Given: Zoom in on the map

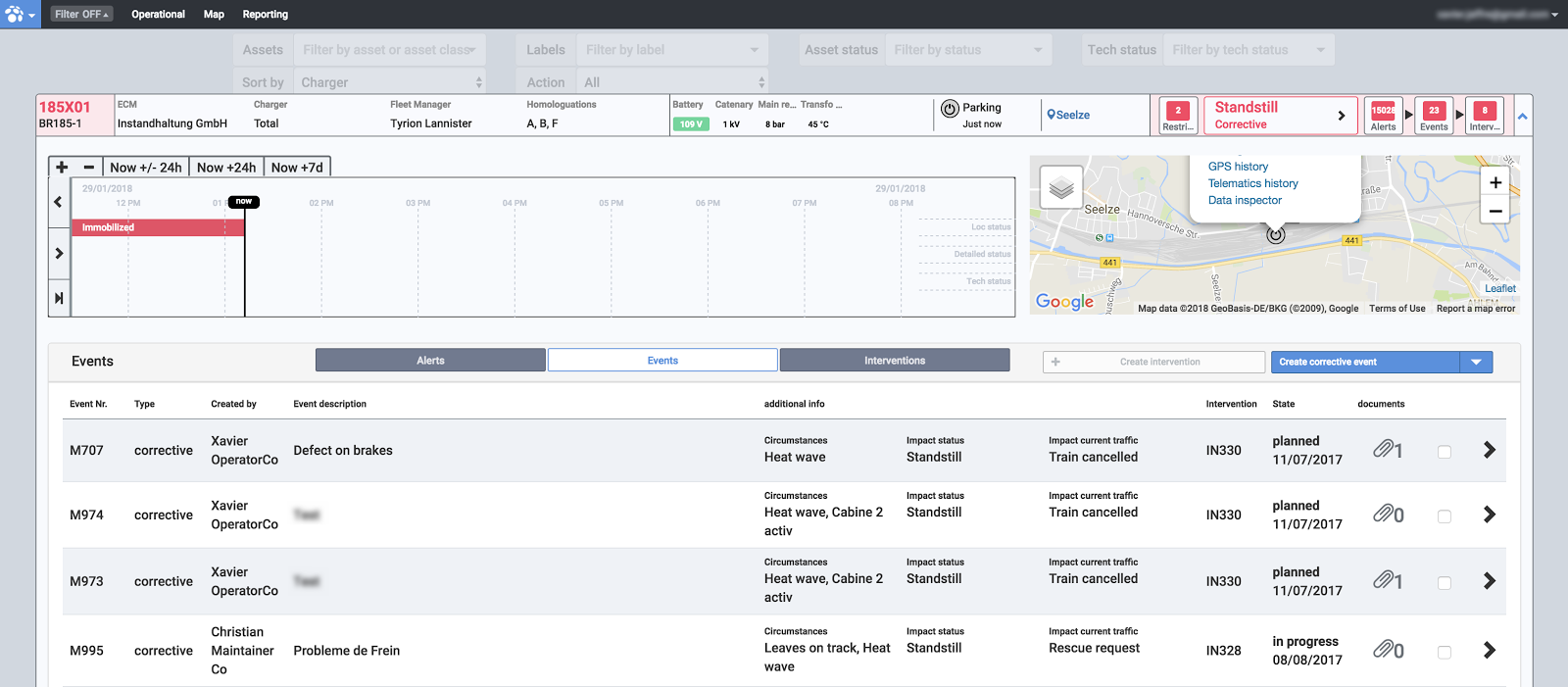Looking at the screenshot, I should point(1495,182).
